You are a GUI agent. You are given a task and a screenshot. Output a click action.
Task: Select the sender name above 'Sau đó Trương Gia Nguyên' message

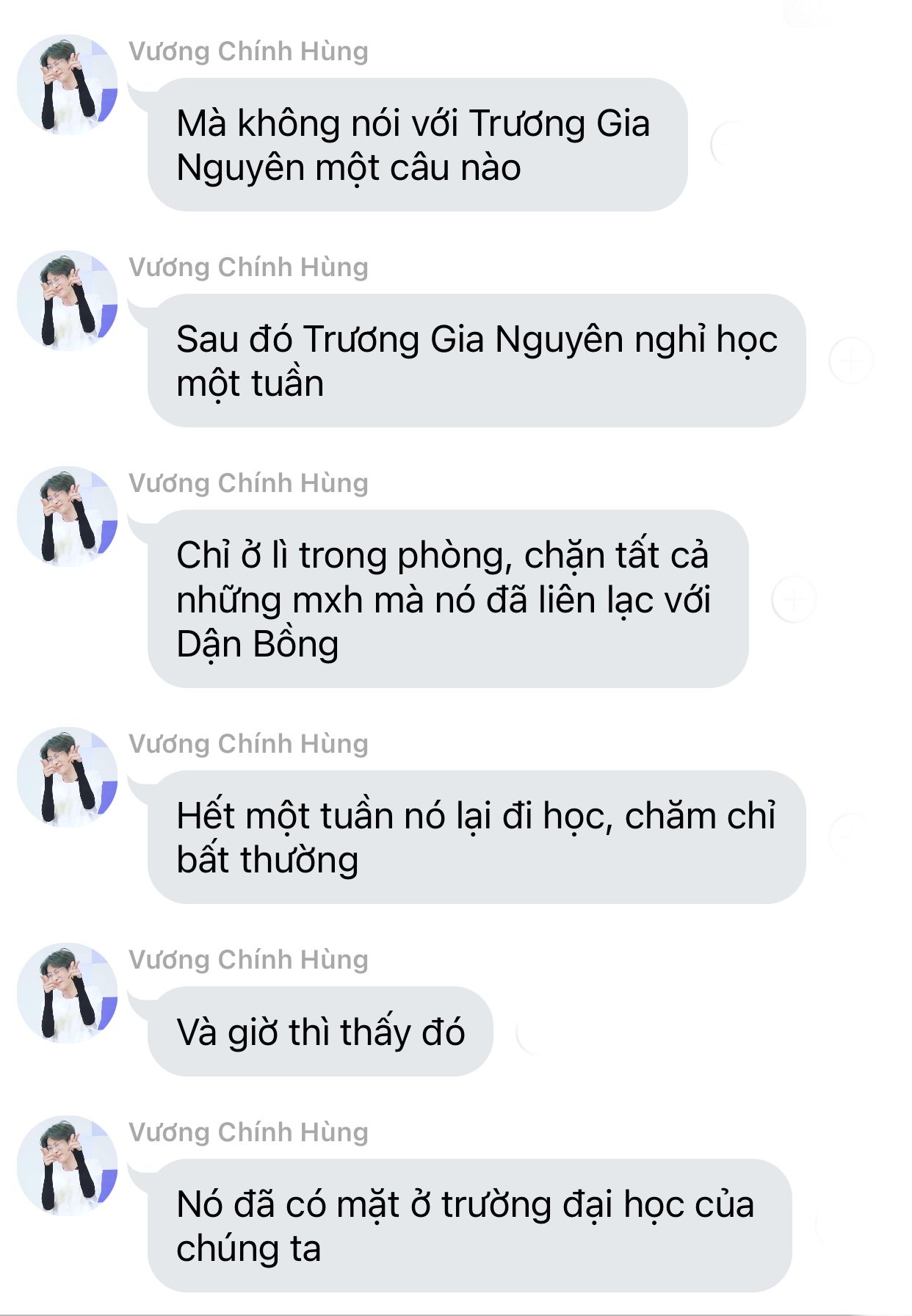pos(248,268)
